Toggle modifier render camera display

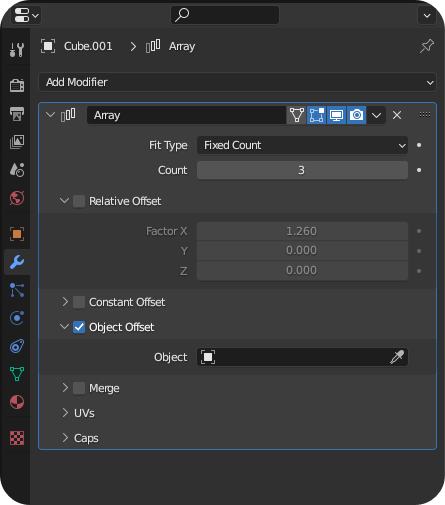coord(356,115)
